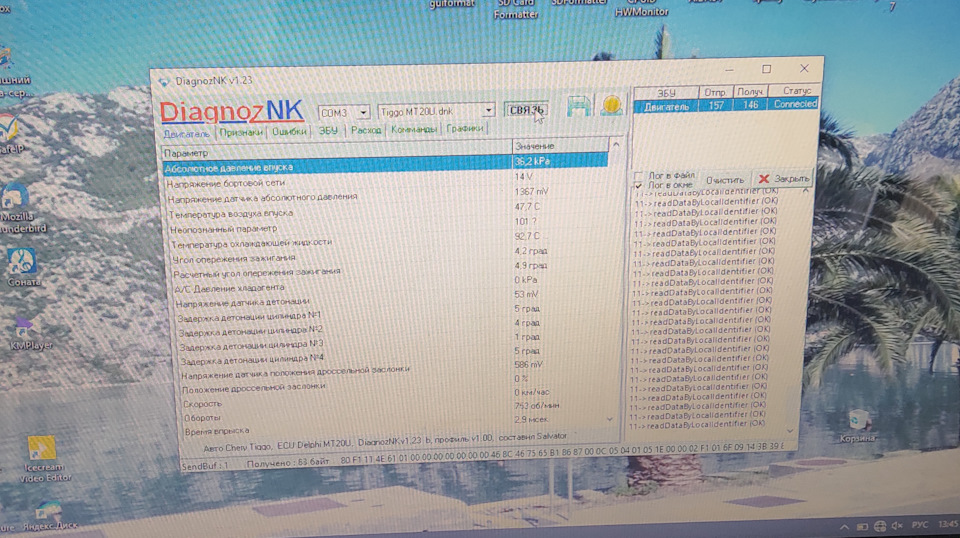This screenshot has width=960, height=538.
Task: Click the Закрыть button
Action: [783, 179]
